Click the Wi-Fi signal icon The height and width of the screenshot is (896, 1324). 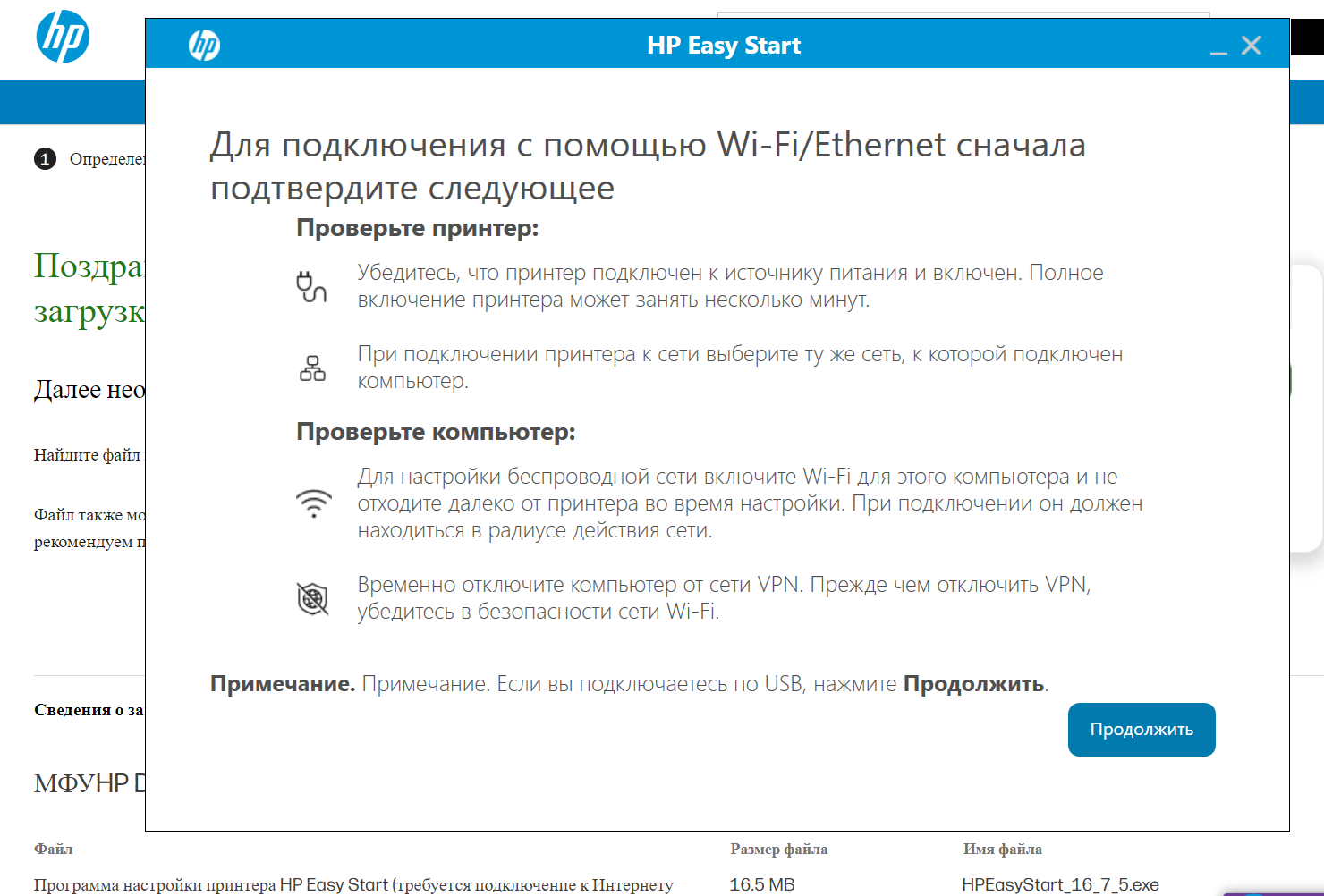point(313,503)
